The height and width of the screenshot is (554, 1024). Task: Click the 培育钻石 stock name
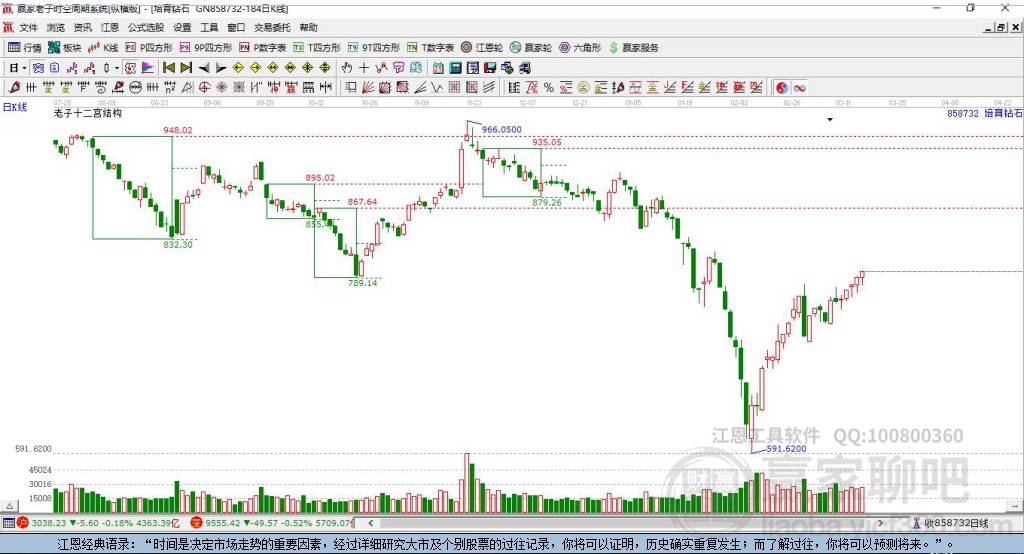click(1003, 114)
